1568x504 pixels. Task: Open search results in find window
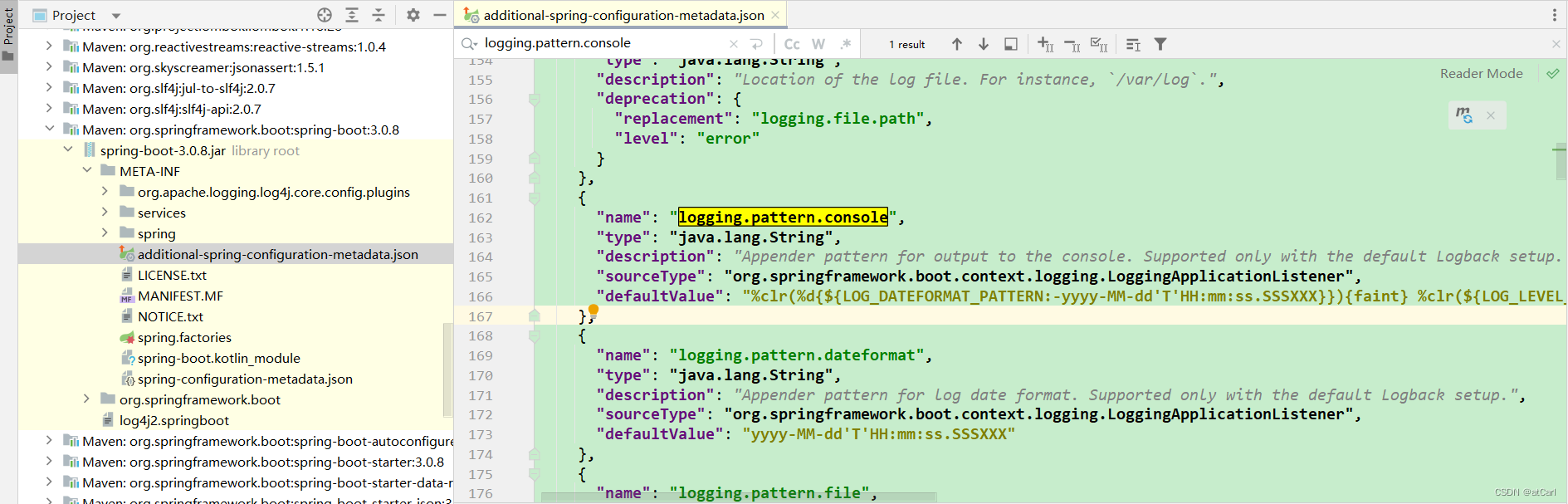[x=1011, y=44]
